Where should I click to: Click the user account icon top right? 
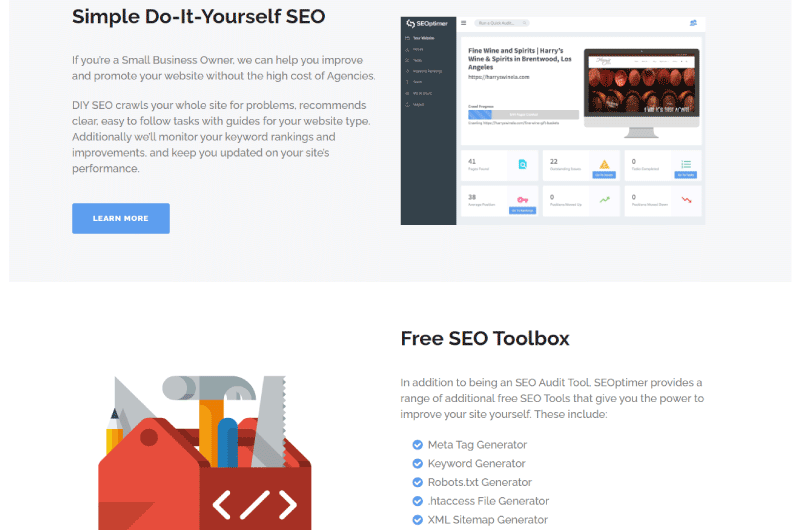click(x=693, y=23)
